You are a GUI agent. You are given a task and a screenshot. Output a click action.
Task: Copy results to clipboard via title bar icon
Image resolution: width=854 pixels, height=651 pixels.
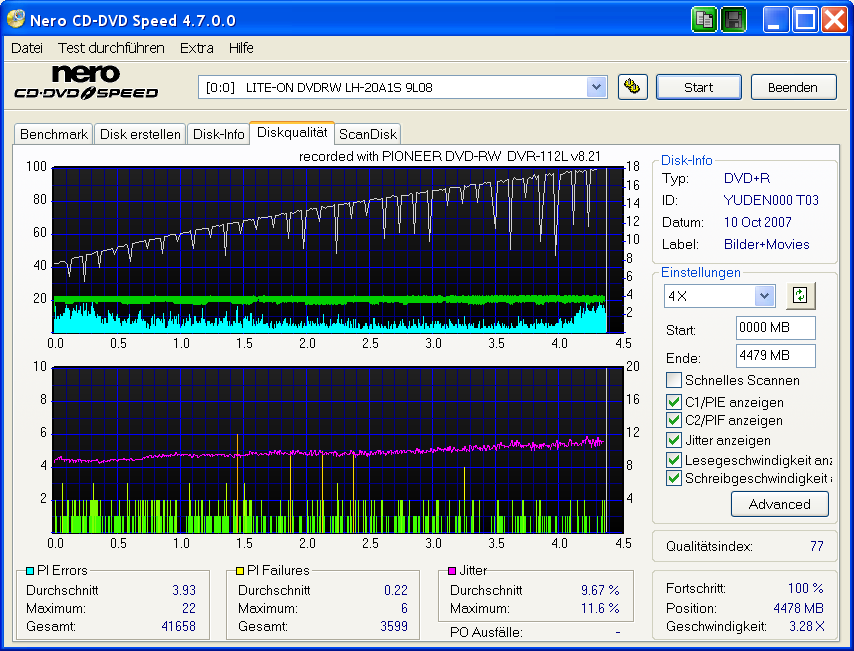pyautogui.click(x=704, y=19)
